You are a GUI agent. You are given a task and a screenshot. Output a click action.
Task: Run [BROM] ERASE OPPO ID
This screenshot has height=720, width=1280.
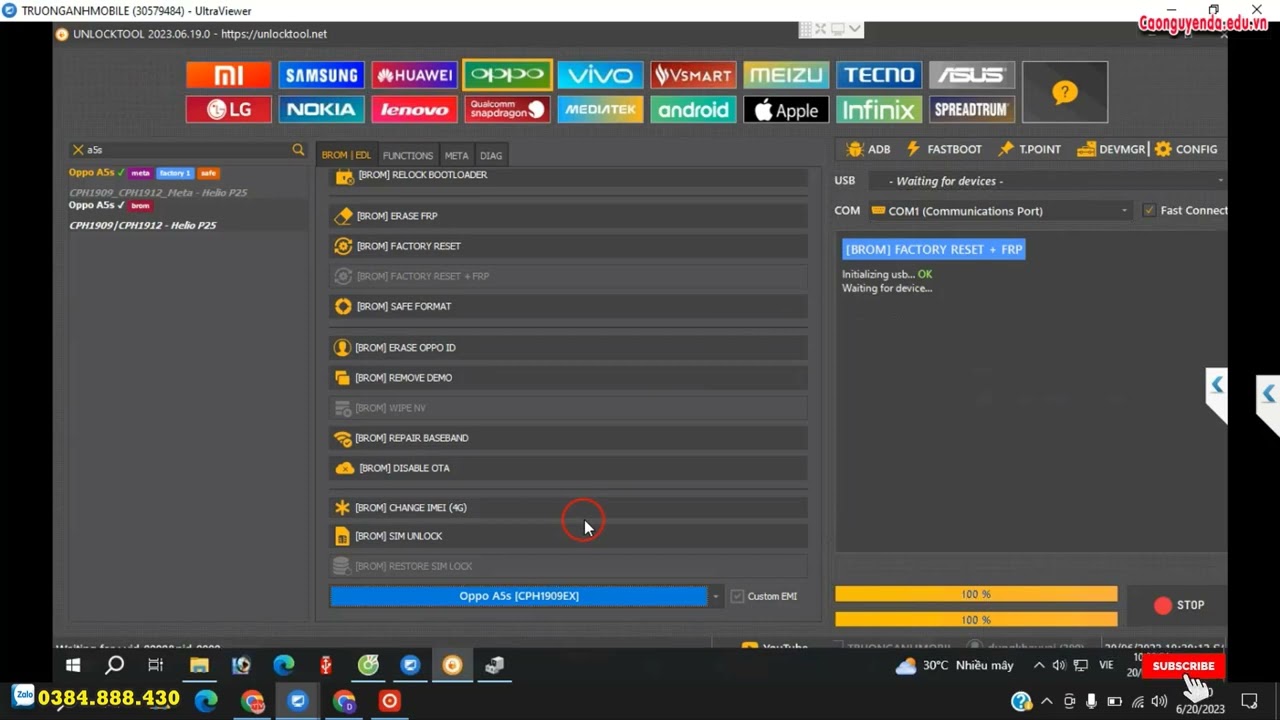coord(568,347)
